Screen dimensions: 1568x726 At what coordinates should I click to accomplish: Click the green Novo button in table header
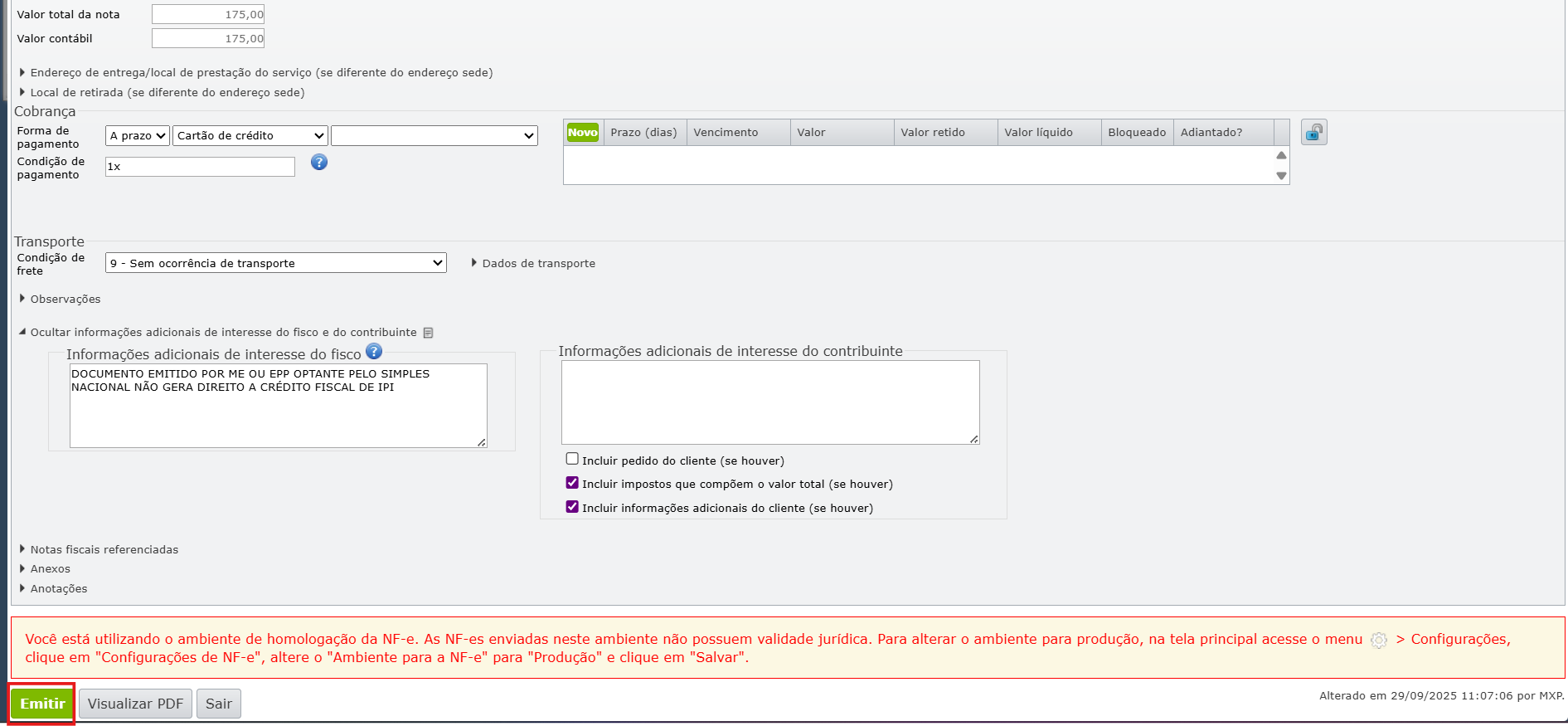point(583,133)
